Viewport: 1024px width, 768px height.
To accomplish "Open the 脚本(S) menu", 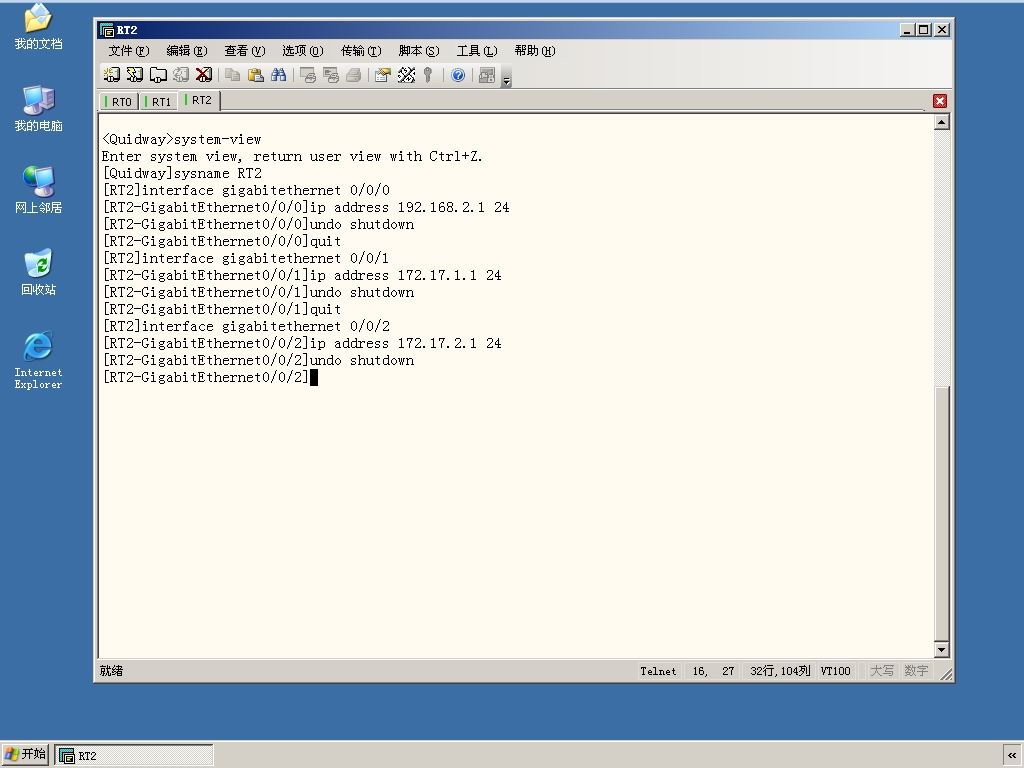I will 419,51.
